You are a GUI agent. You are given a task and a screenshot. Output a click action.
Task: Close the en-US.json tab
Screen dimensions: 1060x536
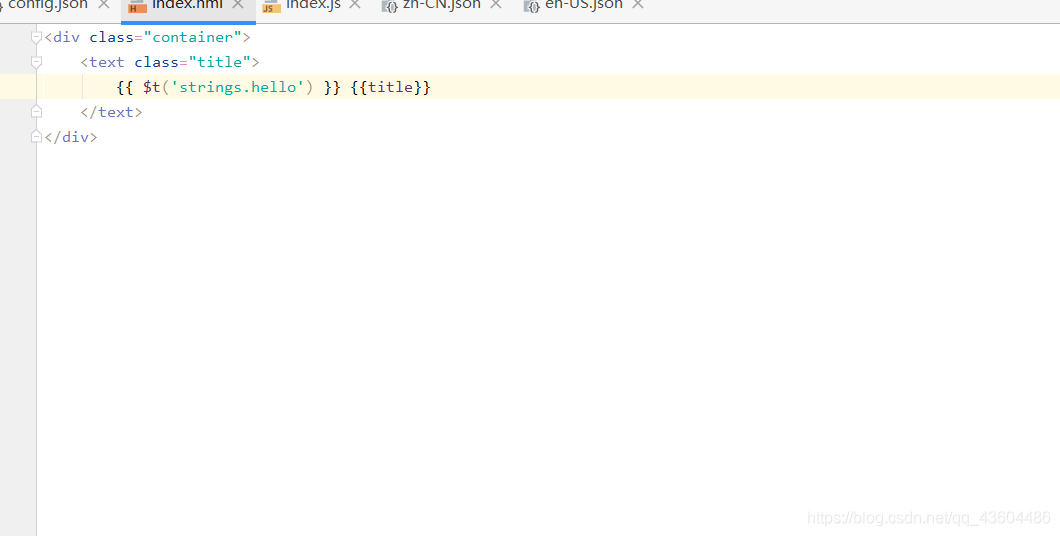637,5
